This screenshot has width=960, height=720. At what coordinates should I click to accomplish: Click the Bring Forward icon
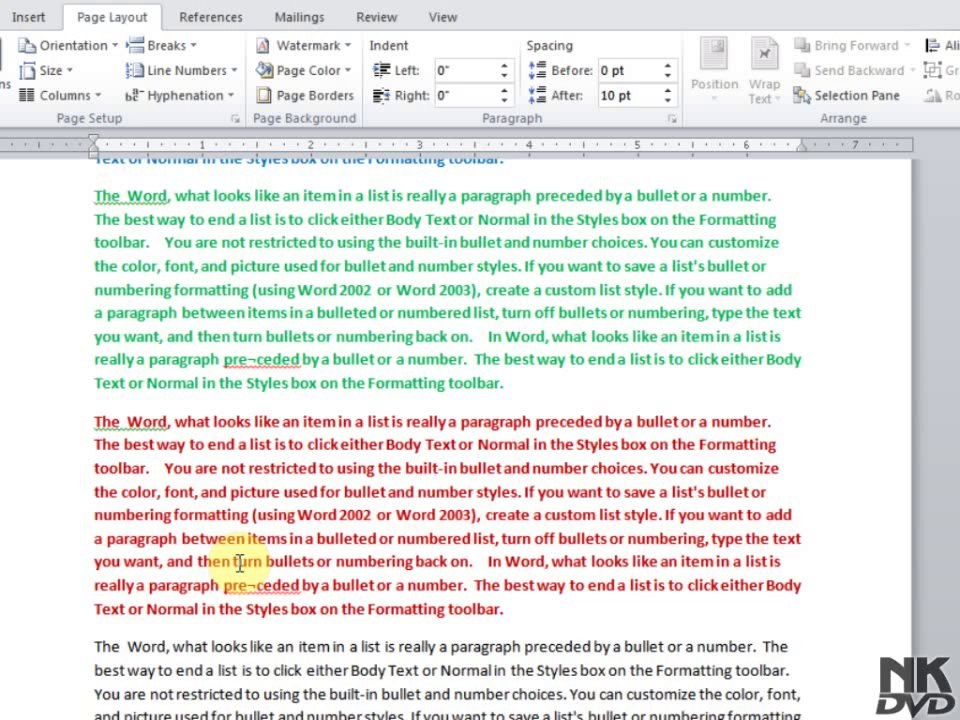coord(802,45)
